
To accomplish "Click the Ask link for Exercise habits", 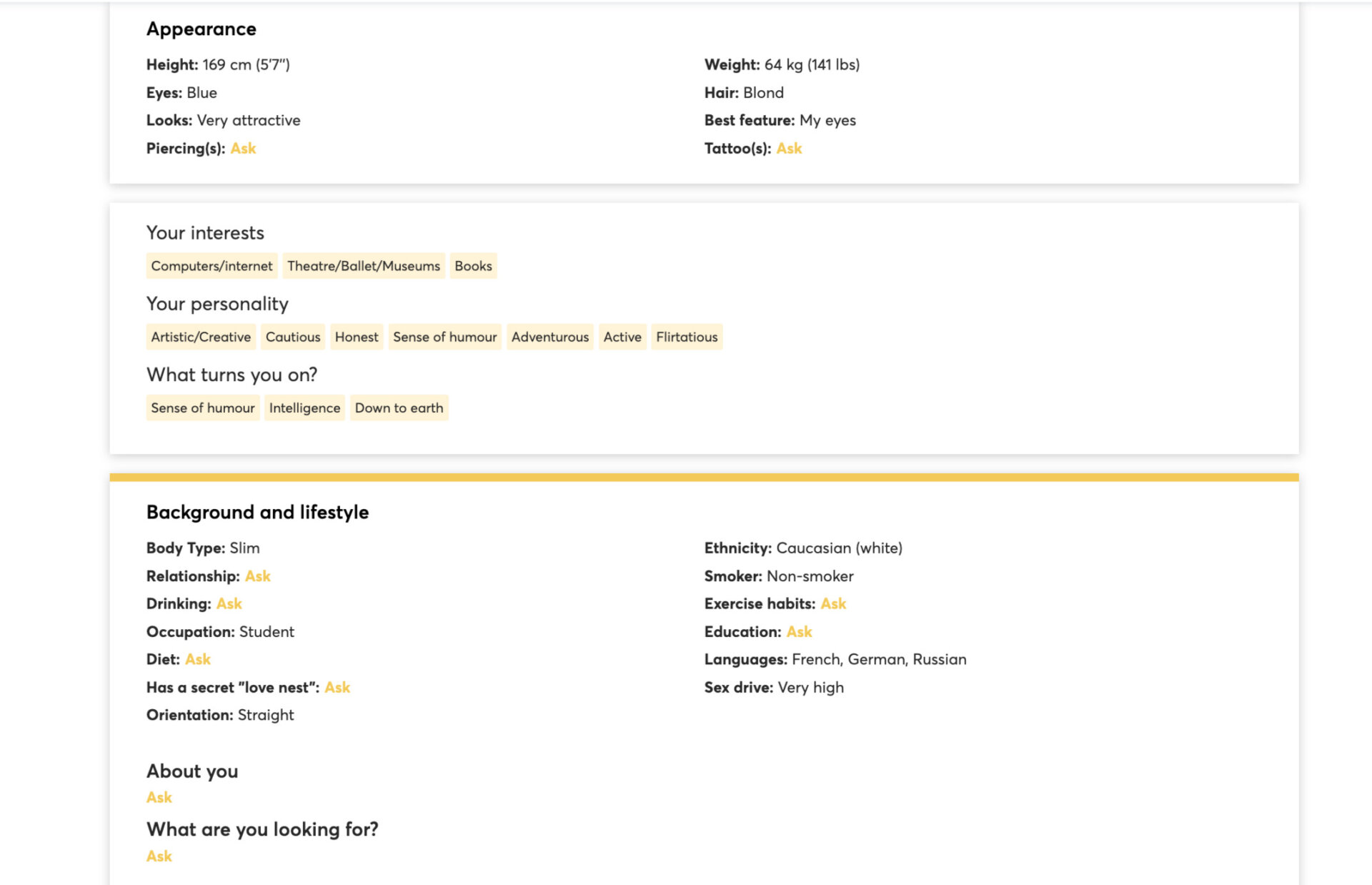I will [x=833, y=604].
